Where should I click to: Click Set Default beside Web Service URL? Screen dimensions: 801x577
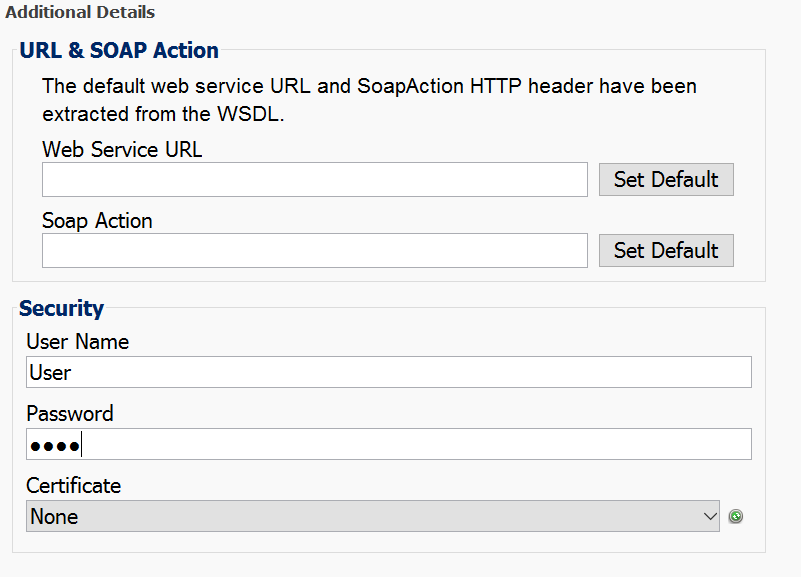click(x=666, y=179)
